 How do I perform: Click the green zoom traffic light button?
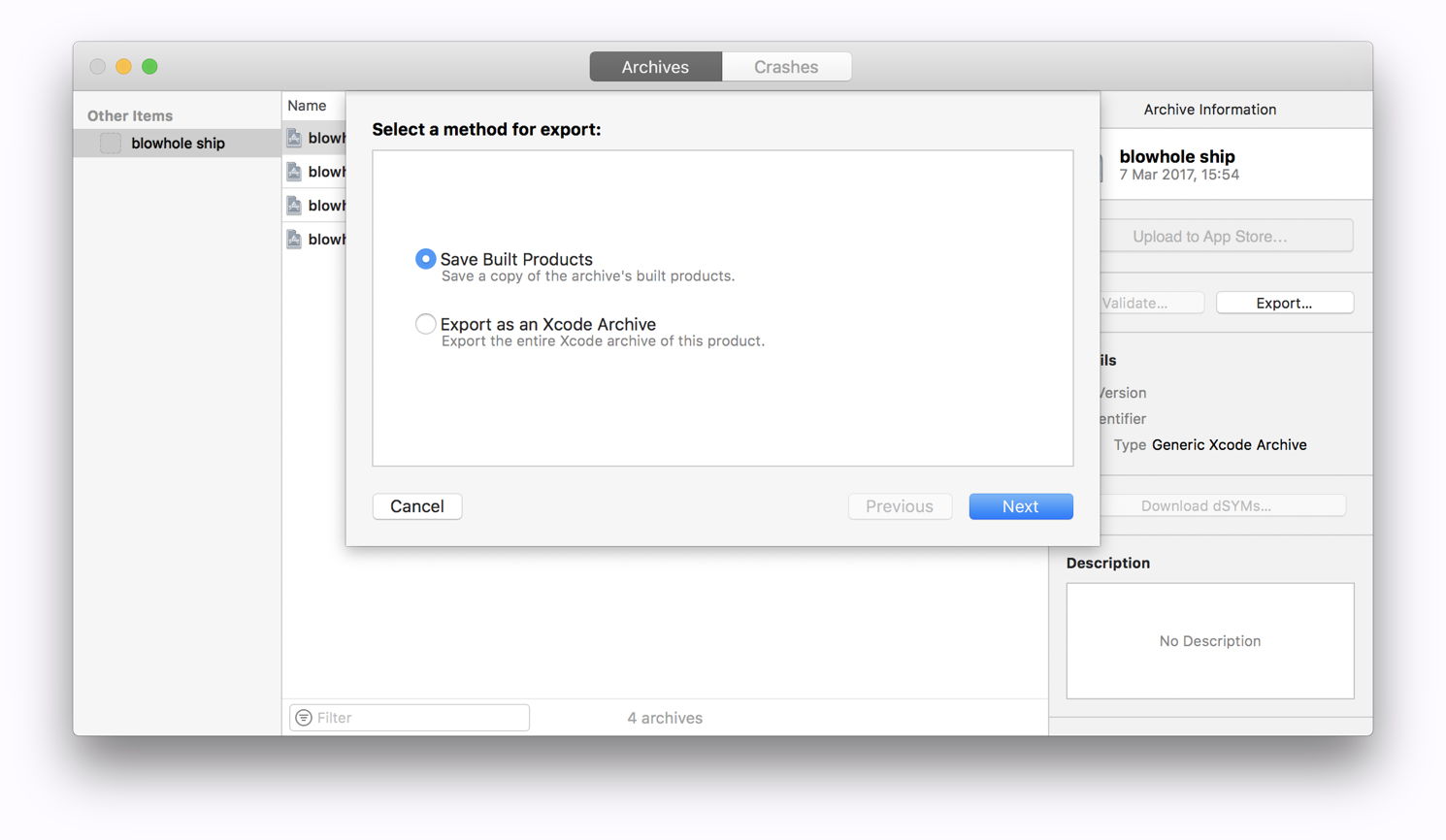pyautogui.click(x=149, y=66)
